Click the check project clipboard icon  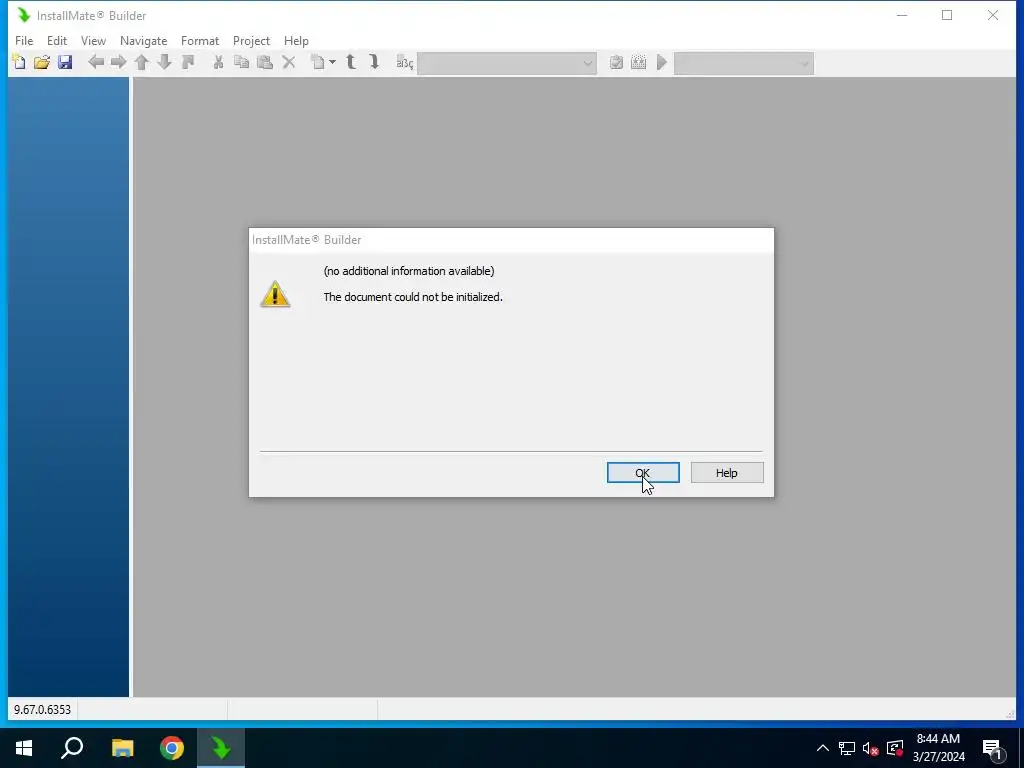pos(616,63)
